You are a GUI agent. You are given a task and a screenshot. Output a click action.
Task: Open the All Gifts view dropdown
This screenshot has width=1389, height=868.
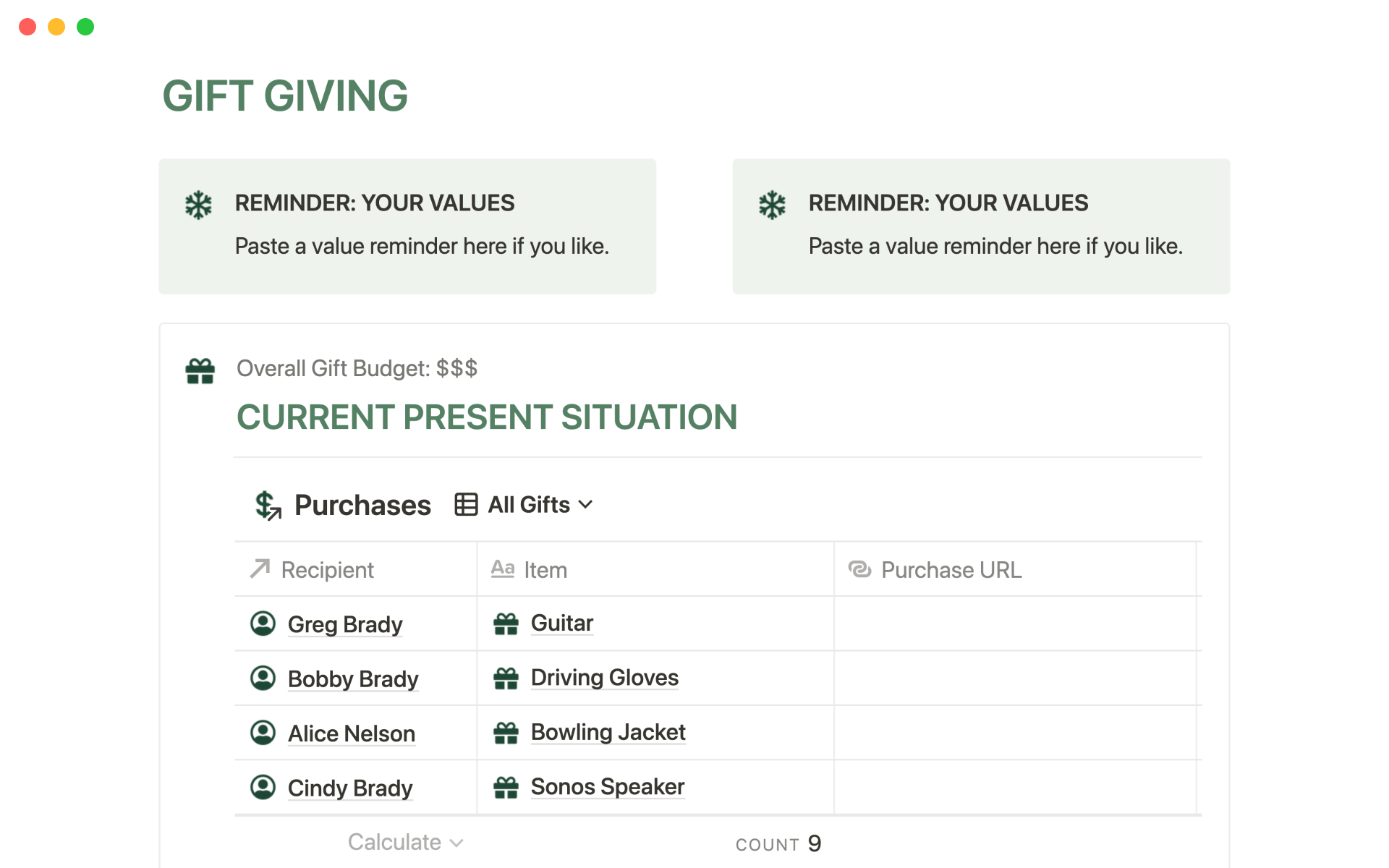click(540, 504)
